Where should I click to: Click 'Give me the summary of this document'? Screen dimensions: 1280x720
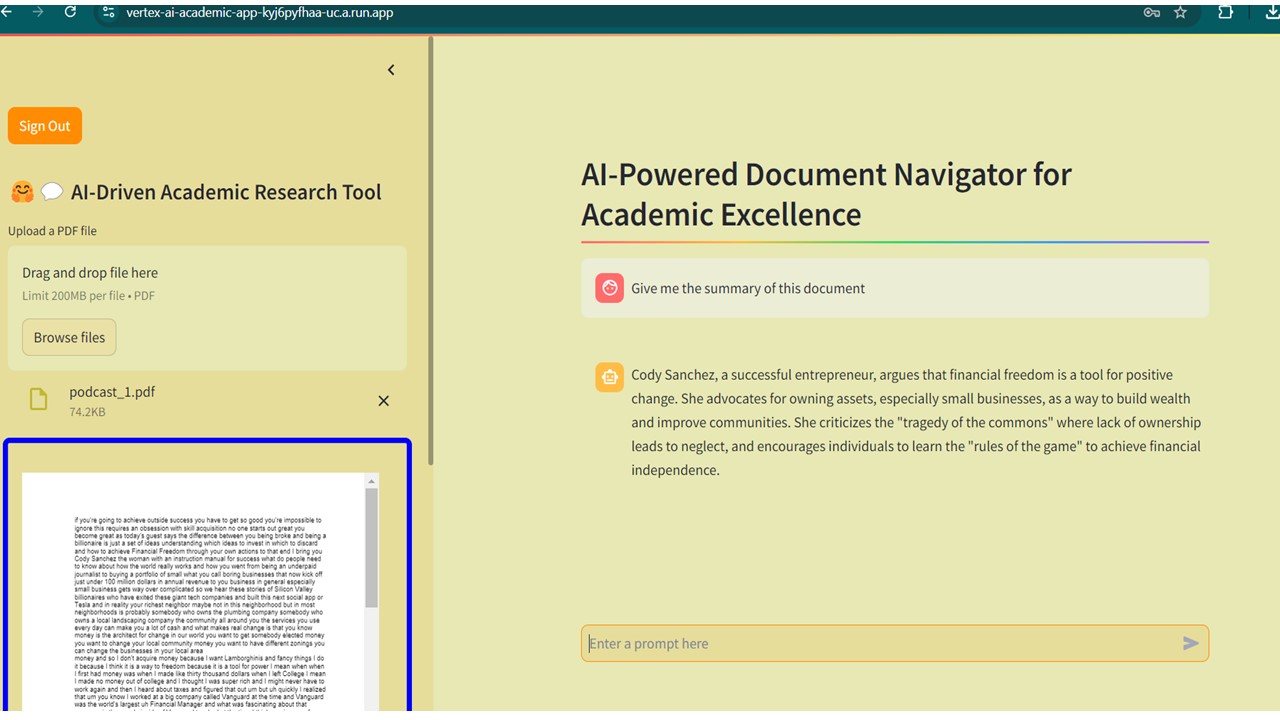(748, 288)
